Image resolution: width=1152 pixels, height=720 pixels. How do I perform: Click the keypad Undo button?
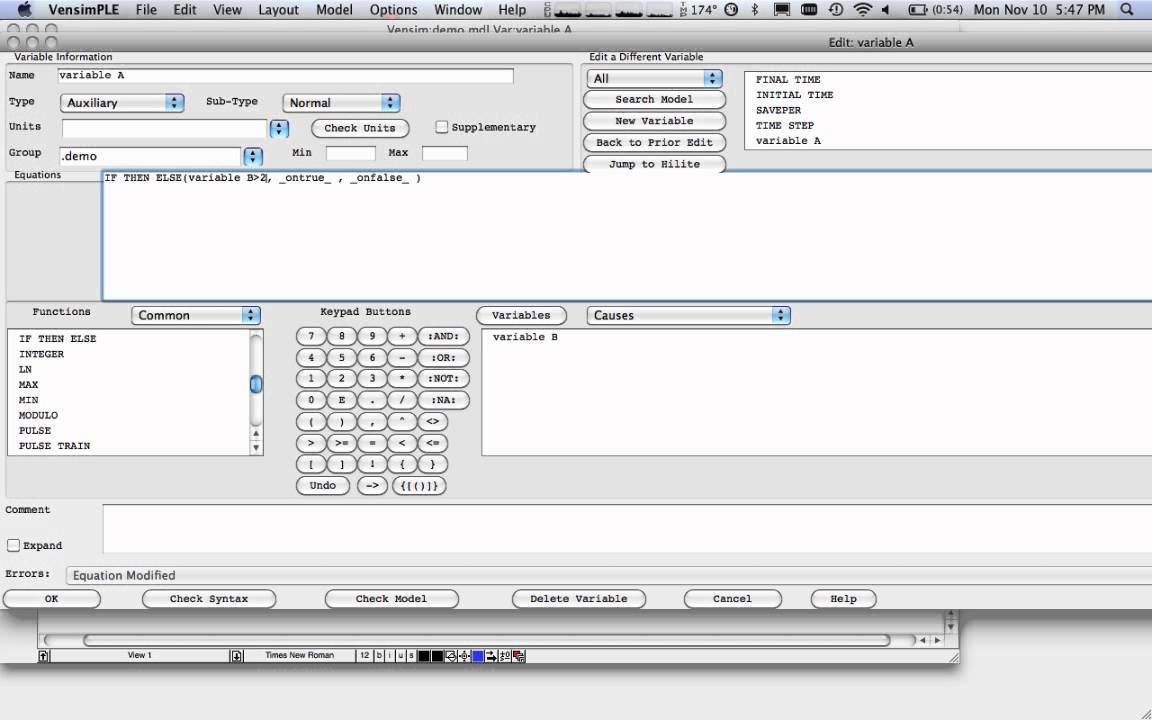click(323, 486)
